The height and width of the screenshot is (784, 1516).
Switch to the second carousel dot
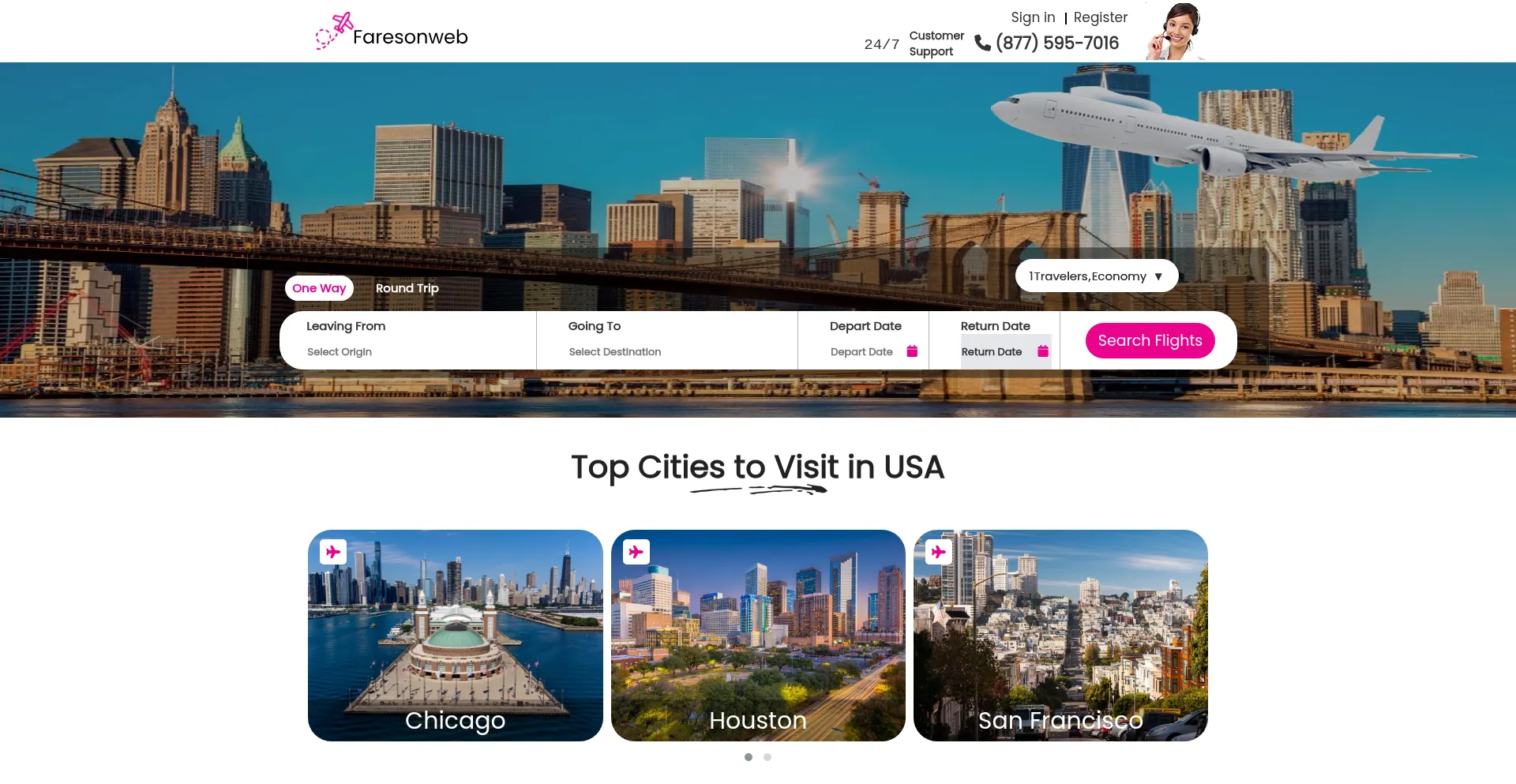click(x=767, y=757)
